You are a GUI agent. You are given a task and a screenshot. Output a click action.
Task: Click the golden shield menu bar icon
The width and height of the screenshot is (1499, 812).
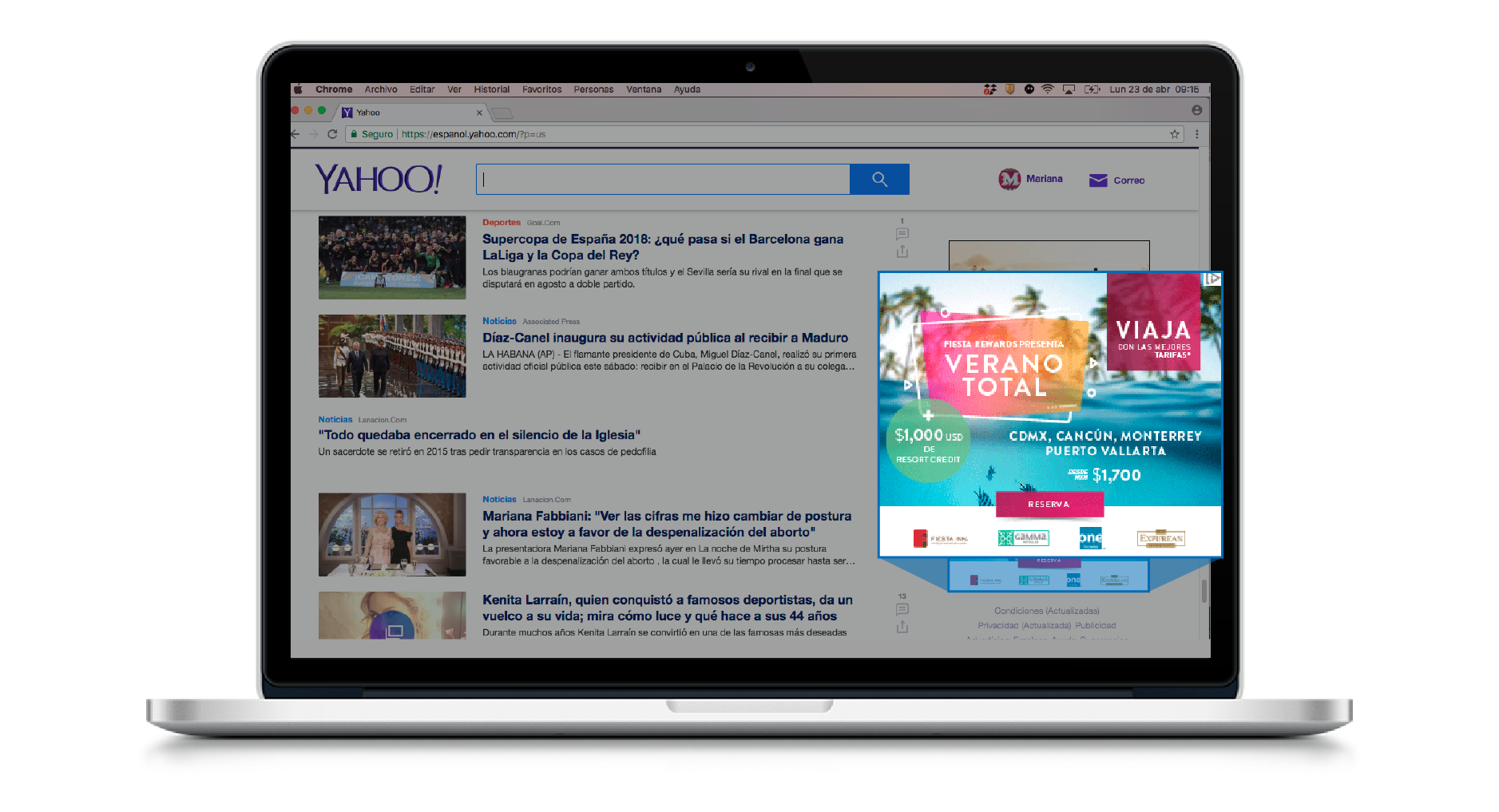click(x=1009, y=89)
